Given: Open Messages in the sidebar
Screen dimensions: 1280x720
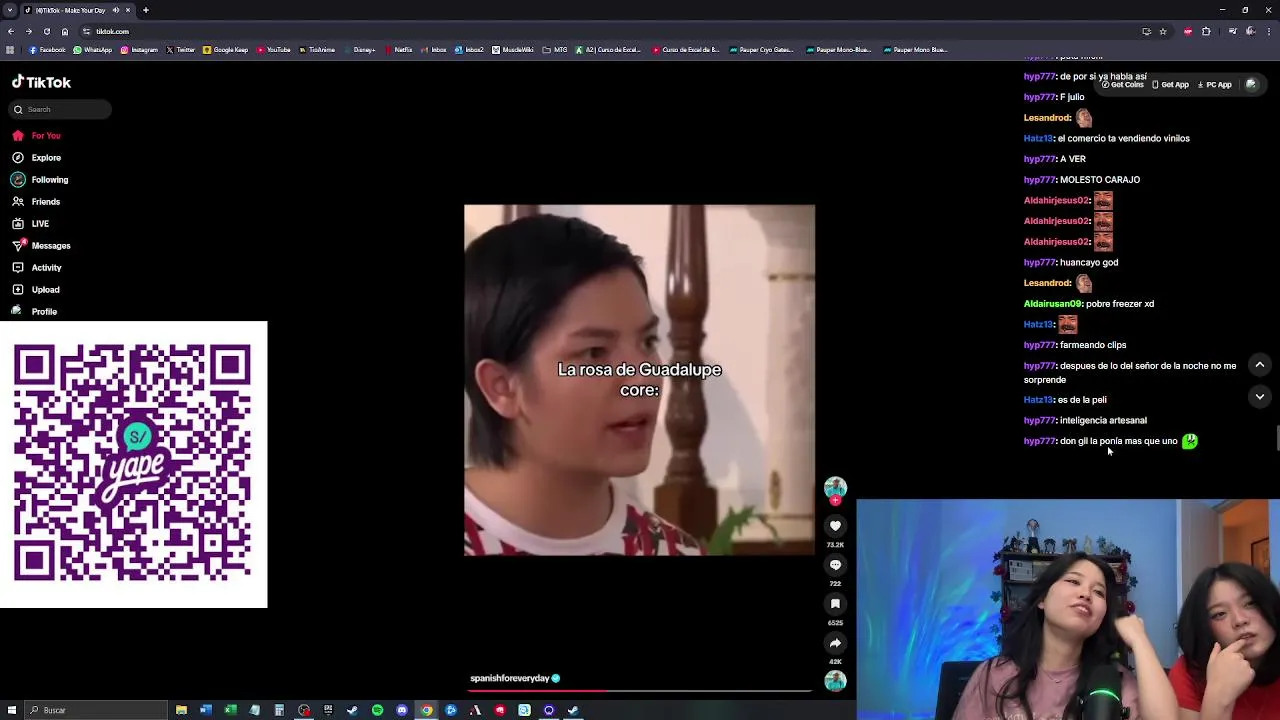Looking at the screenshot, I should [41, 246].
